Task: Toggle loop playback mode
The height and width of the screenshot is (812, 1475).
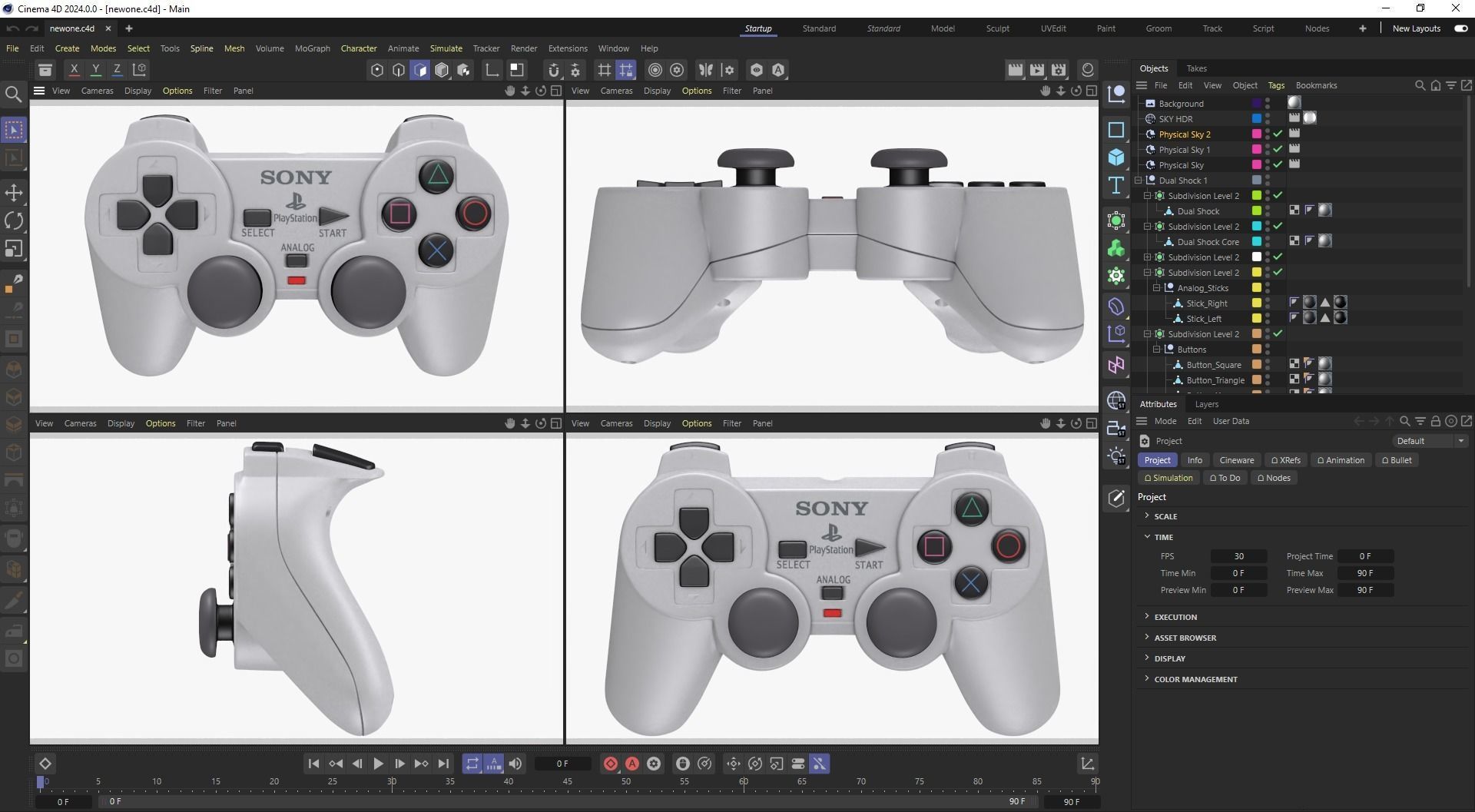Action: click(472, 764)
